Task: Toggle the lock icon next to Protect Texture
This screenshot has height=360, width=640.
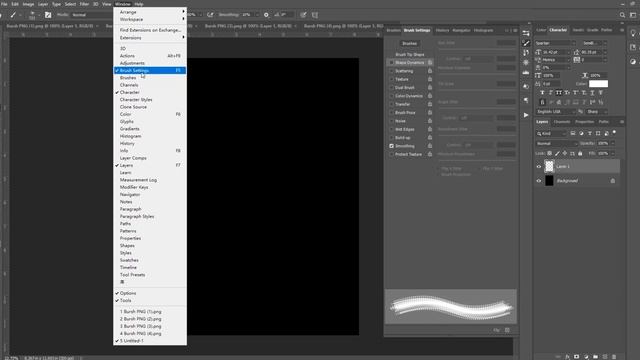Action: click(x=430, y=154)
